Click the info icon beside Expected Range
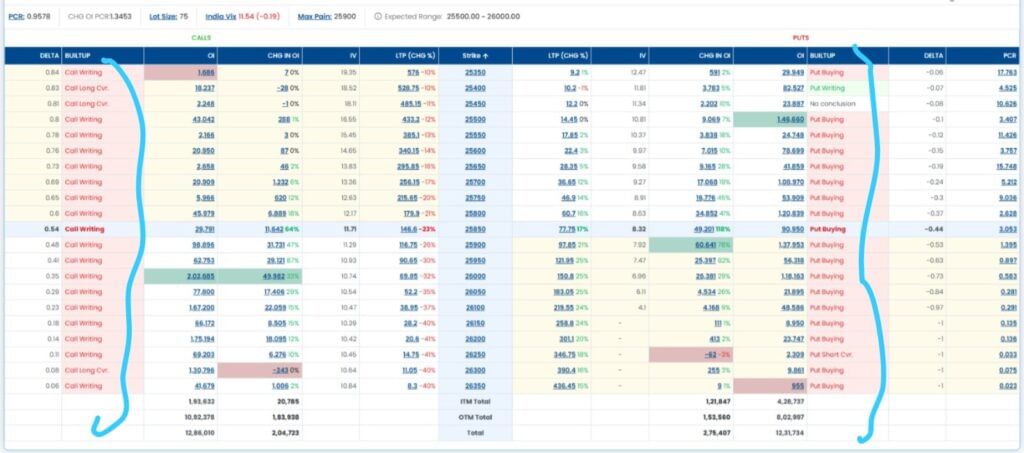Image resolution: width=1024 pixels, height=453 pixels. (x=377, y=17)
